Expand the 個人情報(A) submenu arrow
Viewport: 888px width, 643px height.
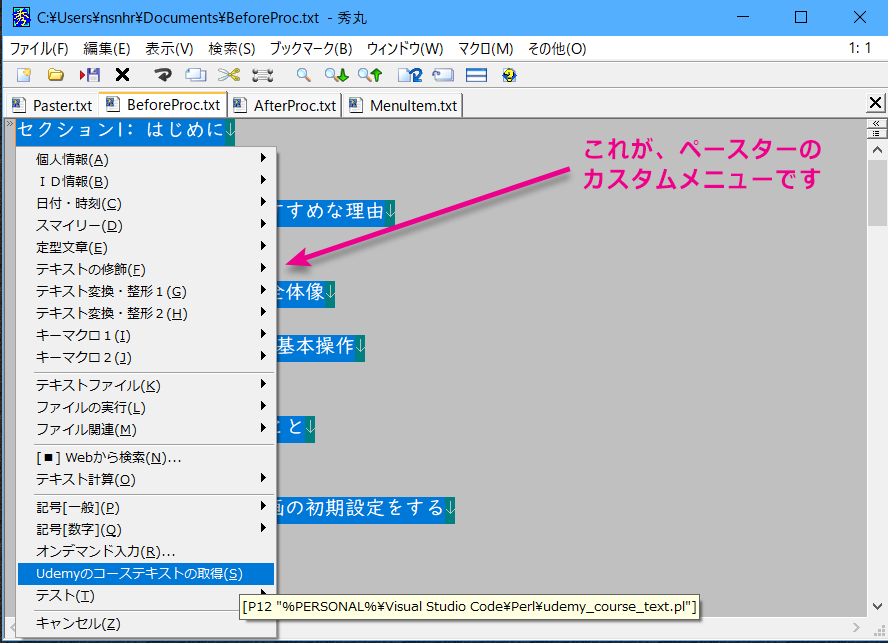point(263,158)
